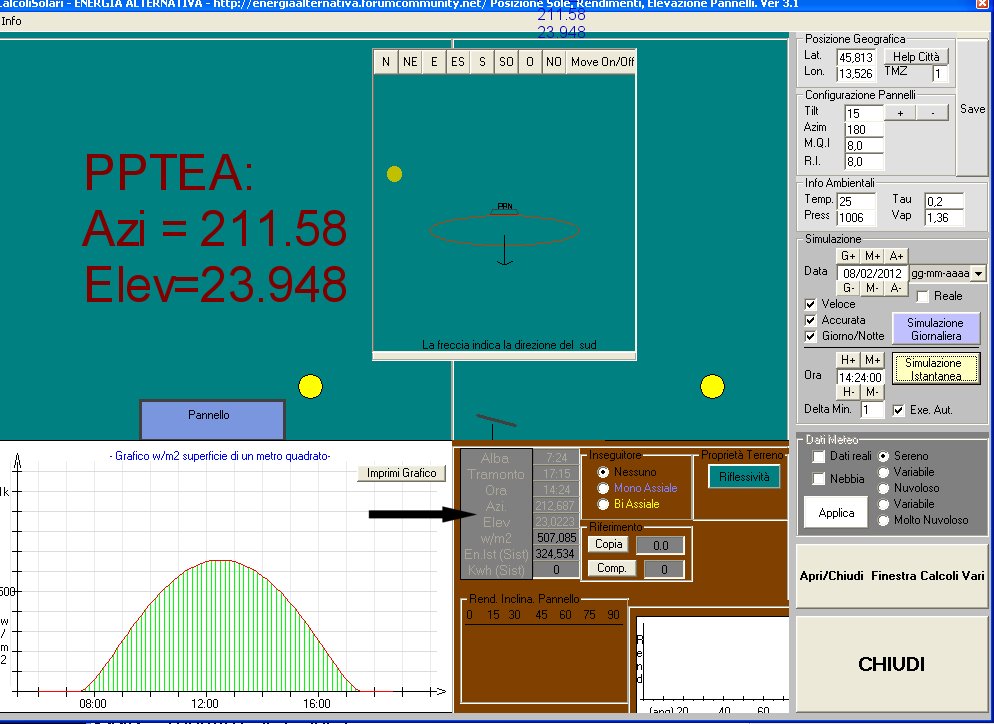Click the TMZ time zone field
Screen dimensions: 994x724
coord(940,74)
